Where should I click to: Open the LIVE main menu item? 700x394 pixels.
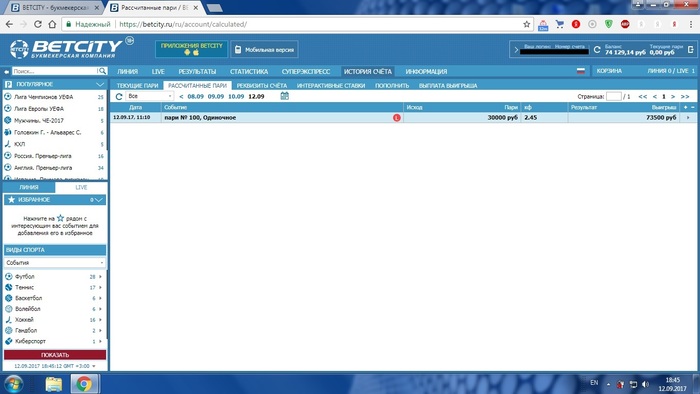point(158,71)
